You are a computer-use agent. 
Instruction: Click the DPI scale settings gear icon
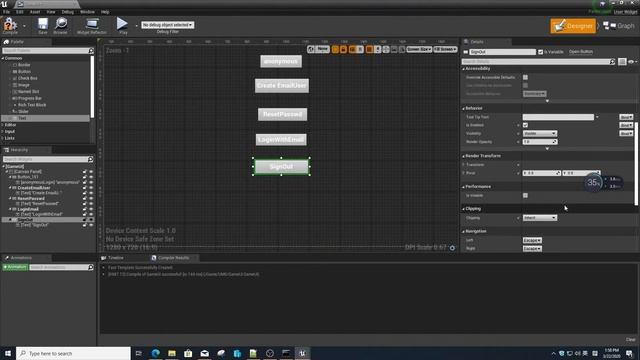tap(452, 248)
